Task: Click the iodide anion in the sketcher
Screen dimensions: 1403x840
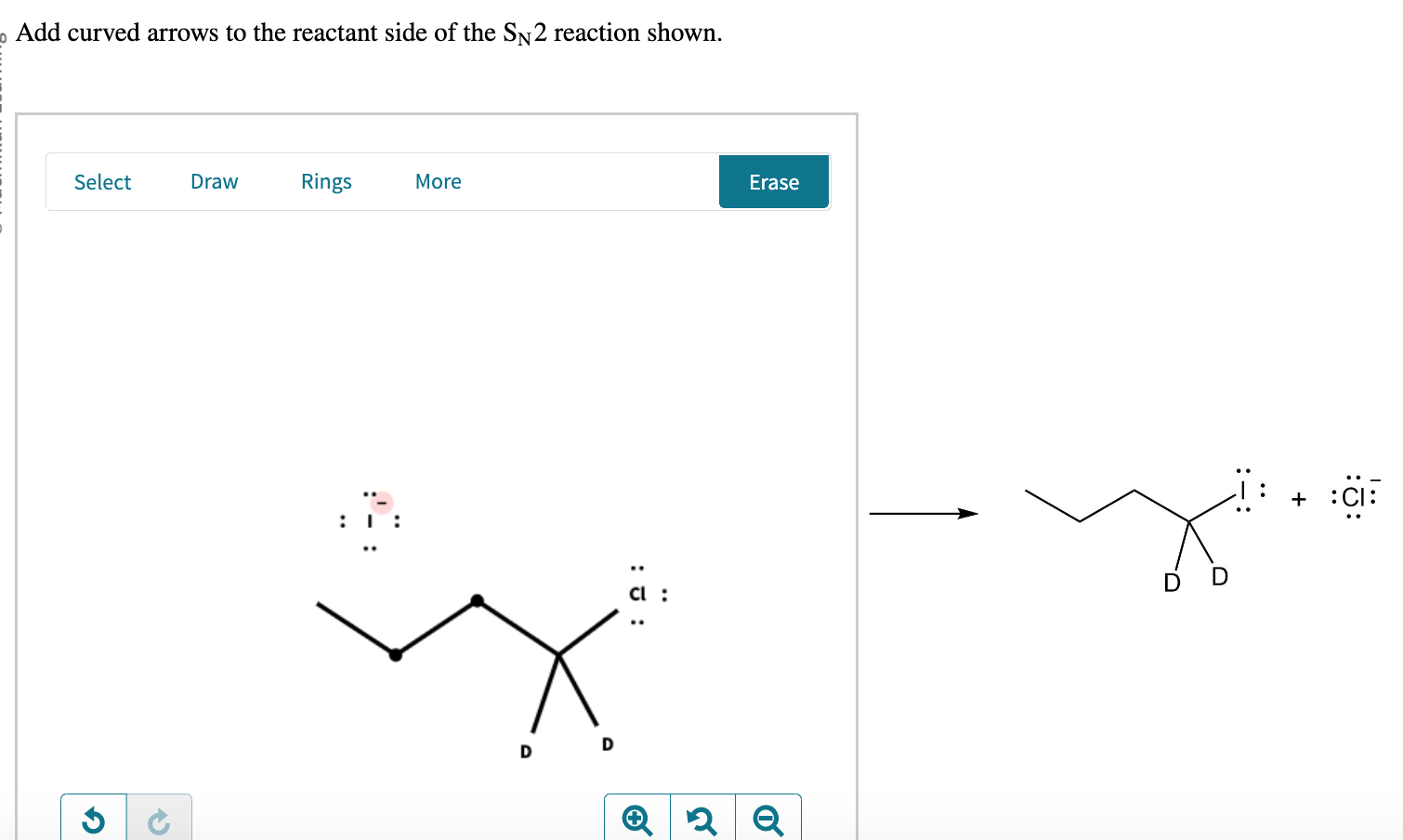Action: tap(370, 518)
